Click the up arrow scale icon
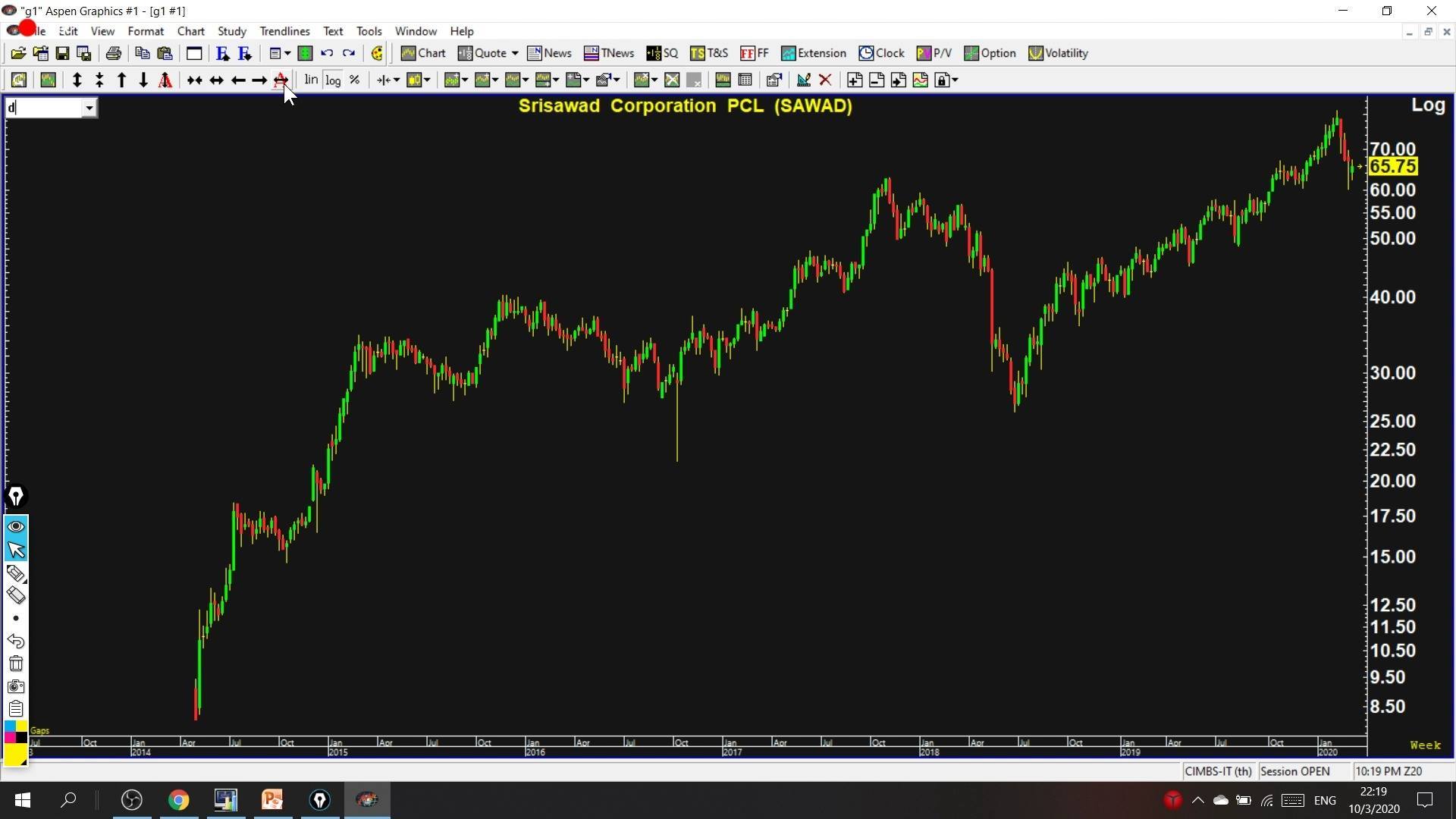Screen dimensions: 1456x819 [121, 80]
